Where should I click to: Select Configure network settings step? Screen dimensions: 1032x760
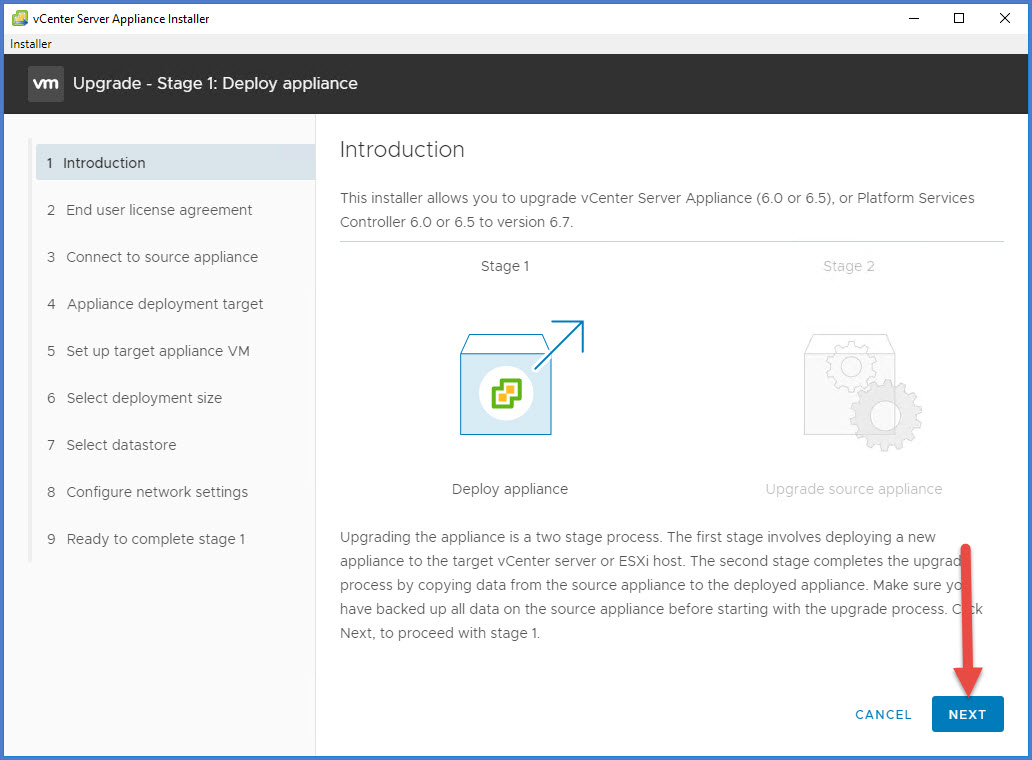click(x=157, y=492)
